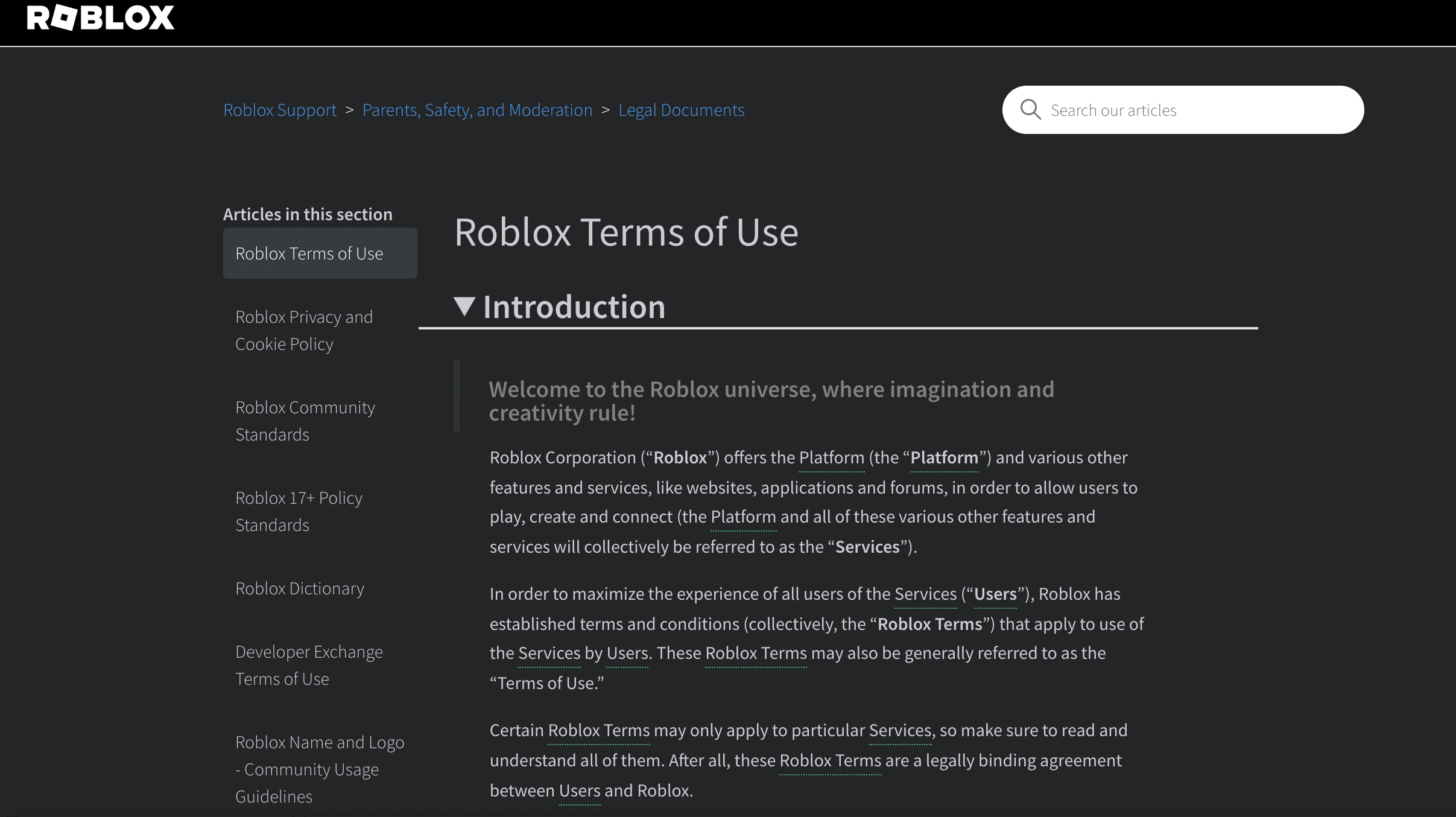
Task: Click the Roblox Community Standards sidebar link
Action: (305, 420)
